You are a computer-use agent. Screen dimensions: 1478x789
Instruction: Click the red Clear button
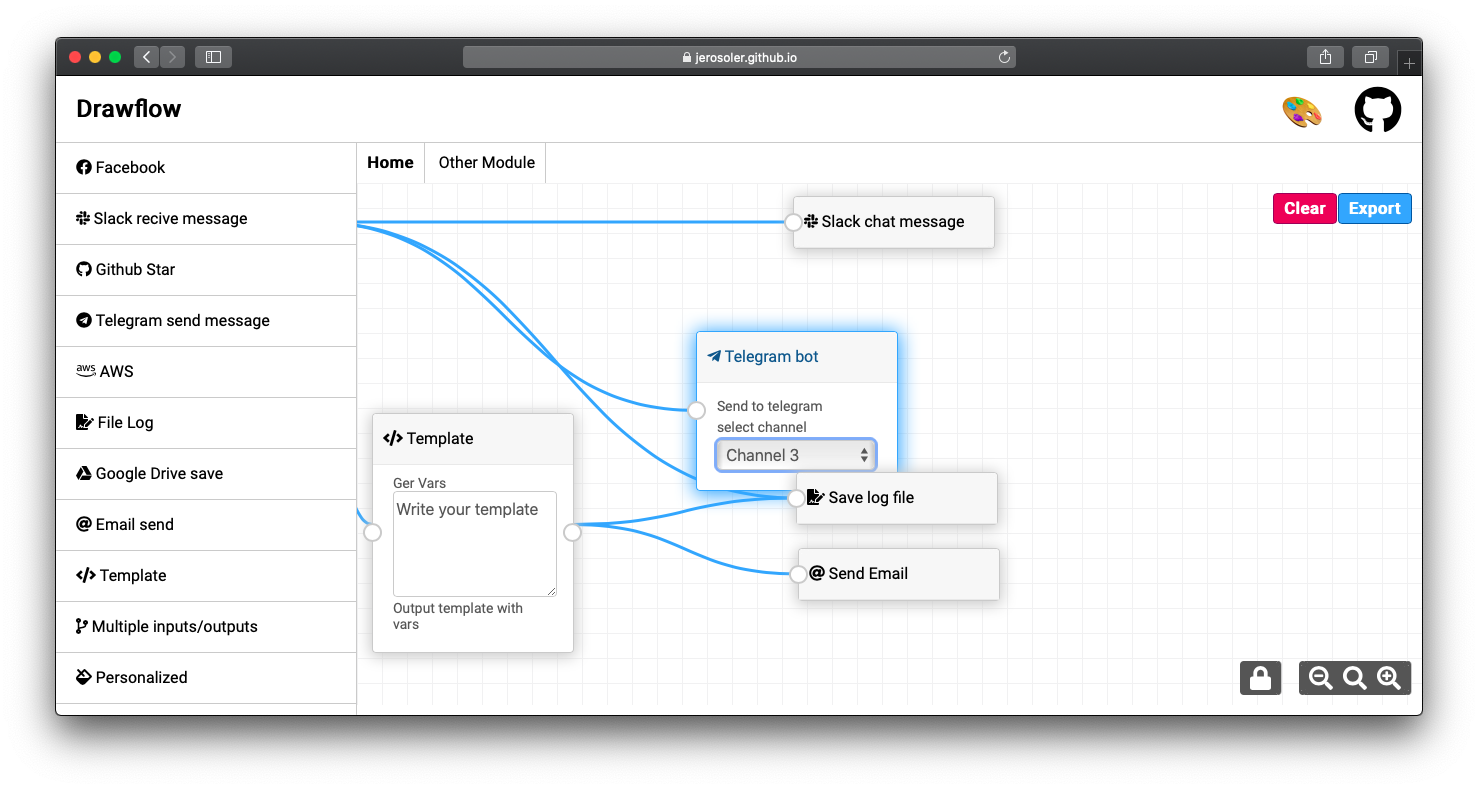tap(1304, 208)
